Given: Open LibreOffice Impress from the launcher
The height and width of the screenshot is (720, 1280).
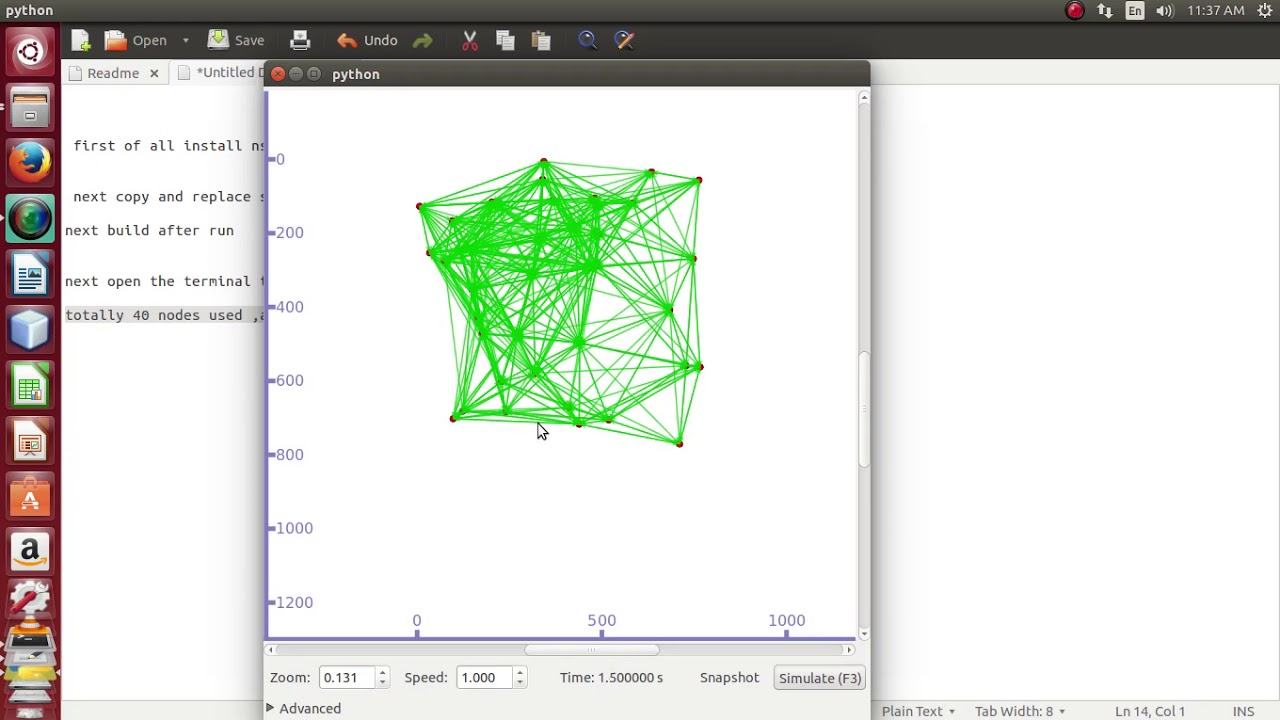Looking at the screenshot, I should point(30,441).
